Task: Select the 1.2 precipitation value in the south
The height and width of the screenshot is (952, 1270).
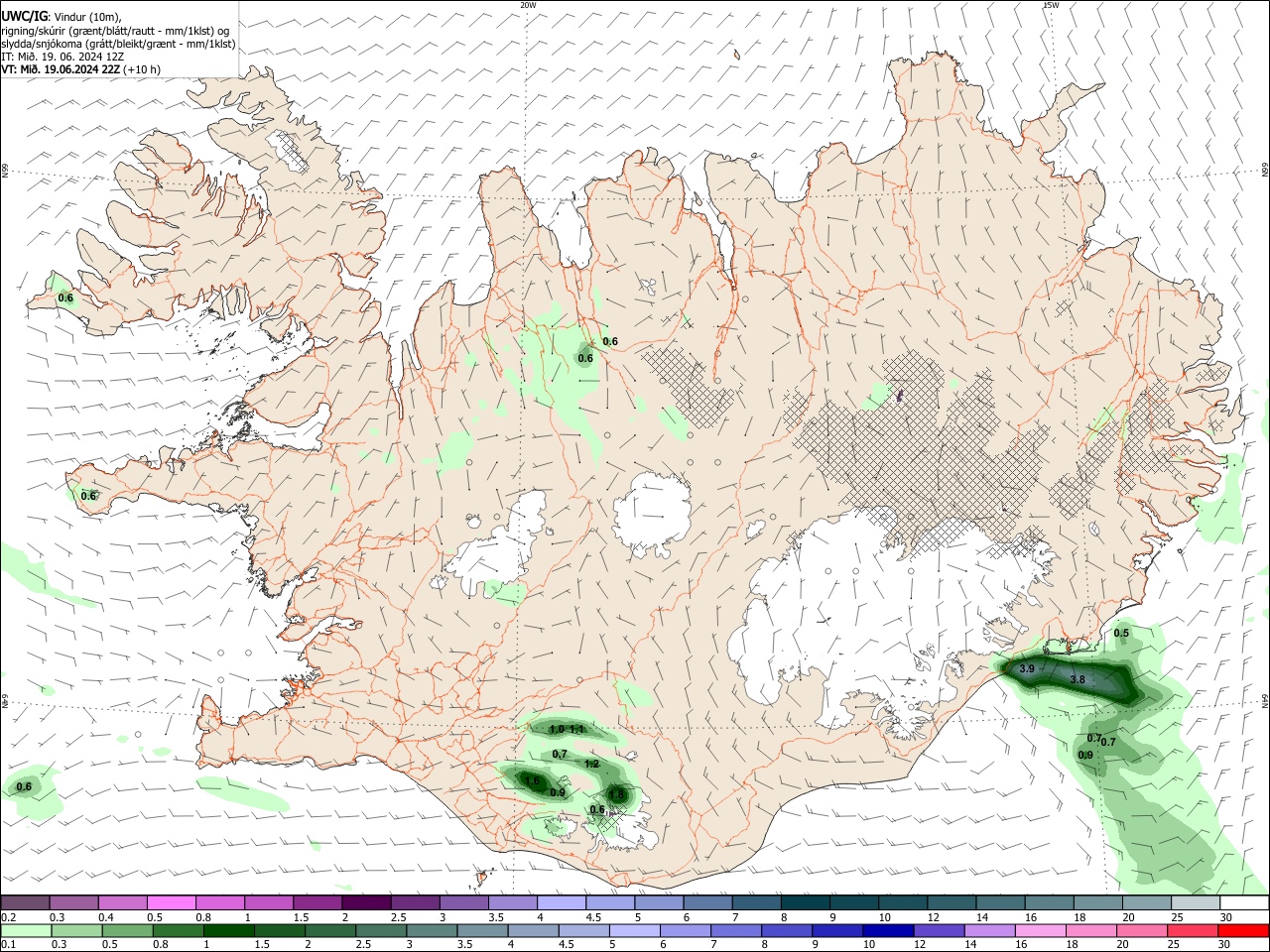Action: pos(591,764)
